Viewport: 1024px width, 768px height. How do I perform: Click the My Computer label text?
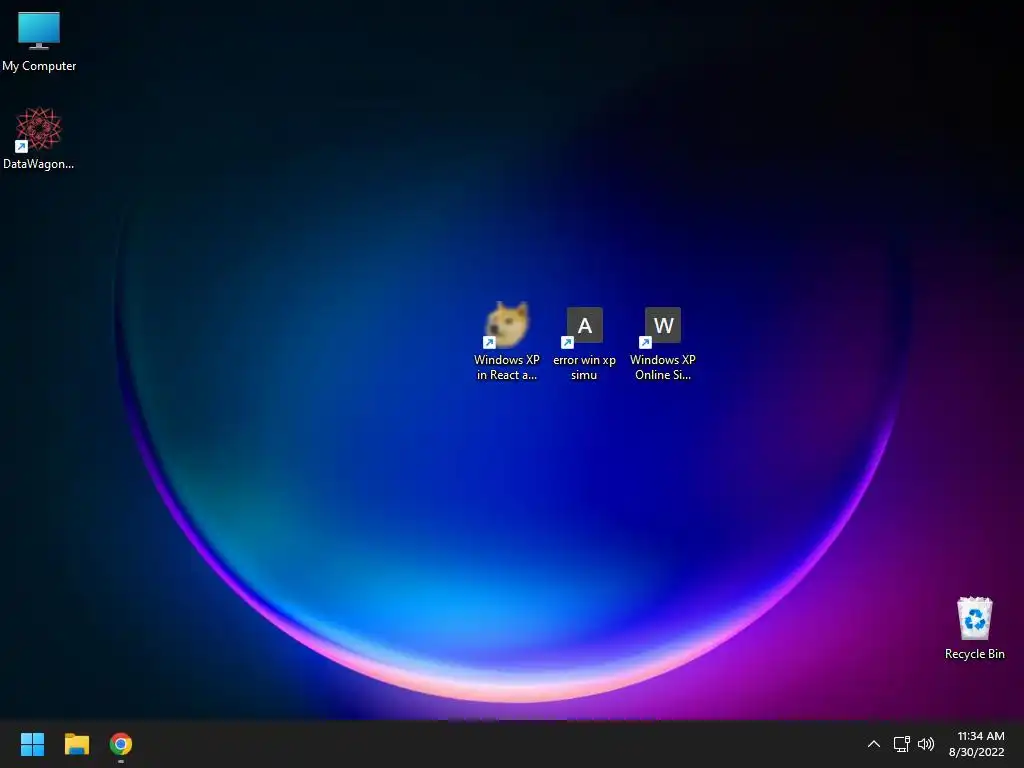pos(39,66)
